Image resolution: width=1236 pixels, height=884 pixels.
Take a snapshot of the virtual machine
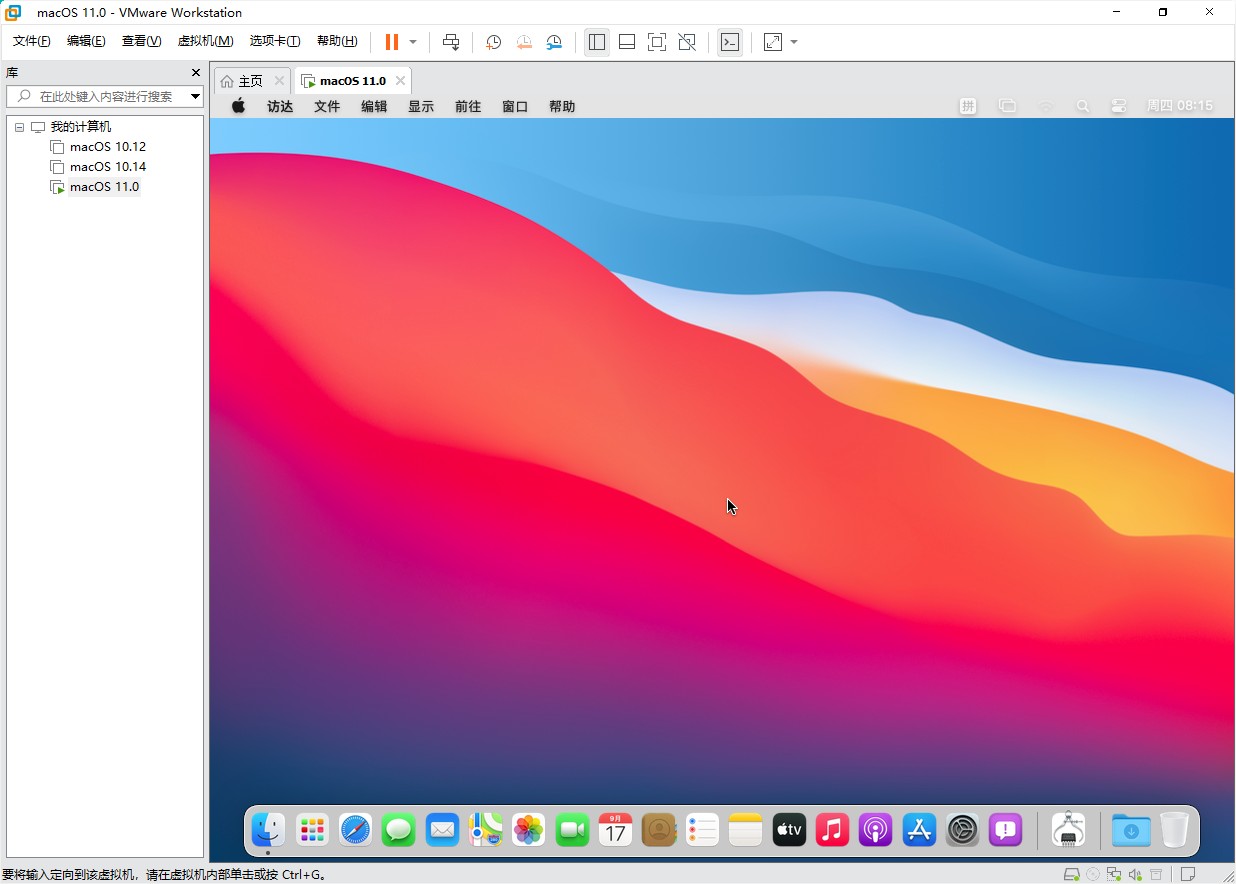(x=492, y=42)
